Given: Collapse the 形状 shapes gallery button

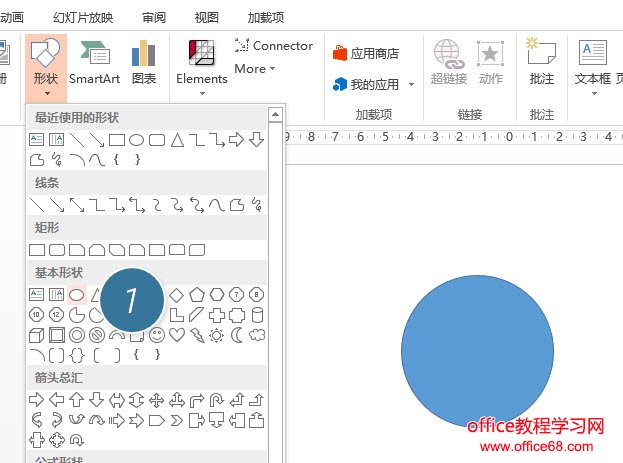Looking at the screenshot, I should tap(46, 68).
